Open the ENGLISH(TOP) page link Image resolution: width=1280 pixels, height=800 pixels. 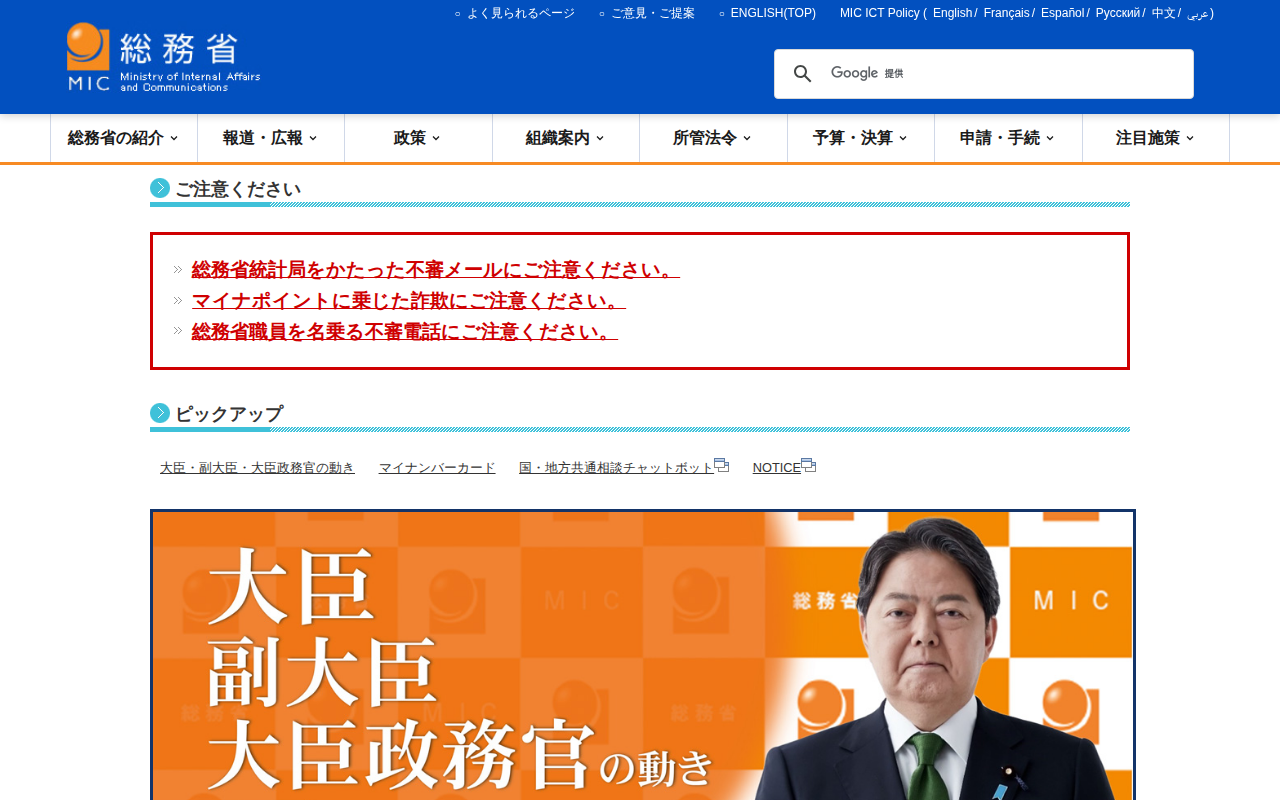(x=773, y=13)
